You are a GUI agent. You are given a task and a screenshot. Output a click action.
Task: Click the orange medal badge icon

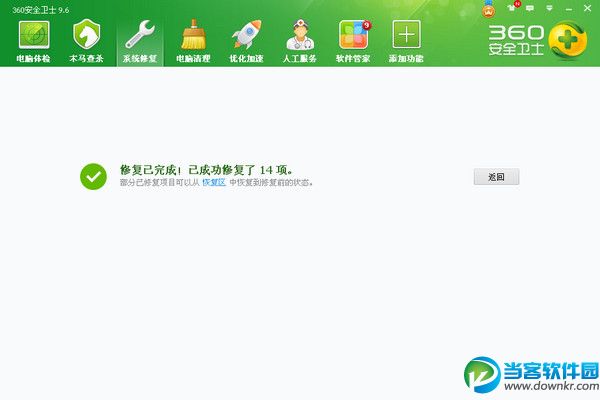point(488,9)
